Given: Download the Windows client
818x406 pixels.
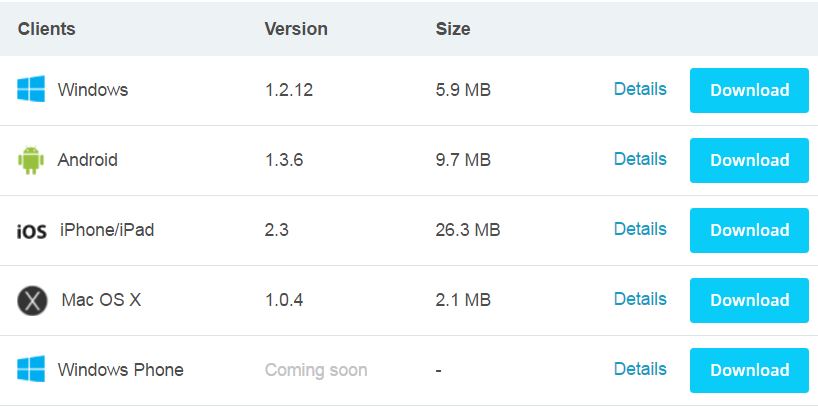Looking at the screenshot, I should 749,90.
